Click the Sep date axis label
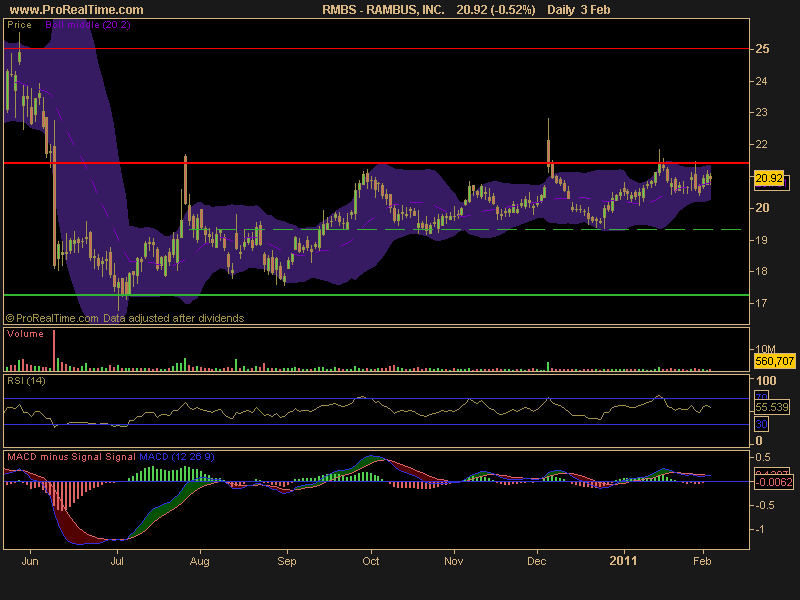This screenshot has width=800, height=600. click(x=287, y=561)
